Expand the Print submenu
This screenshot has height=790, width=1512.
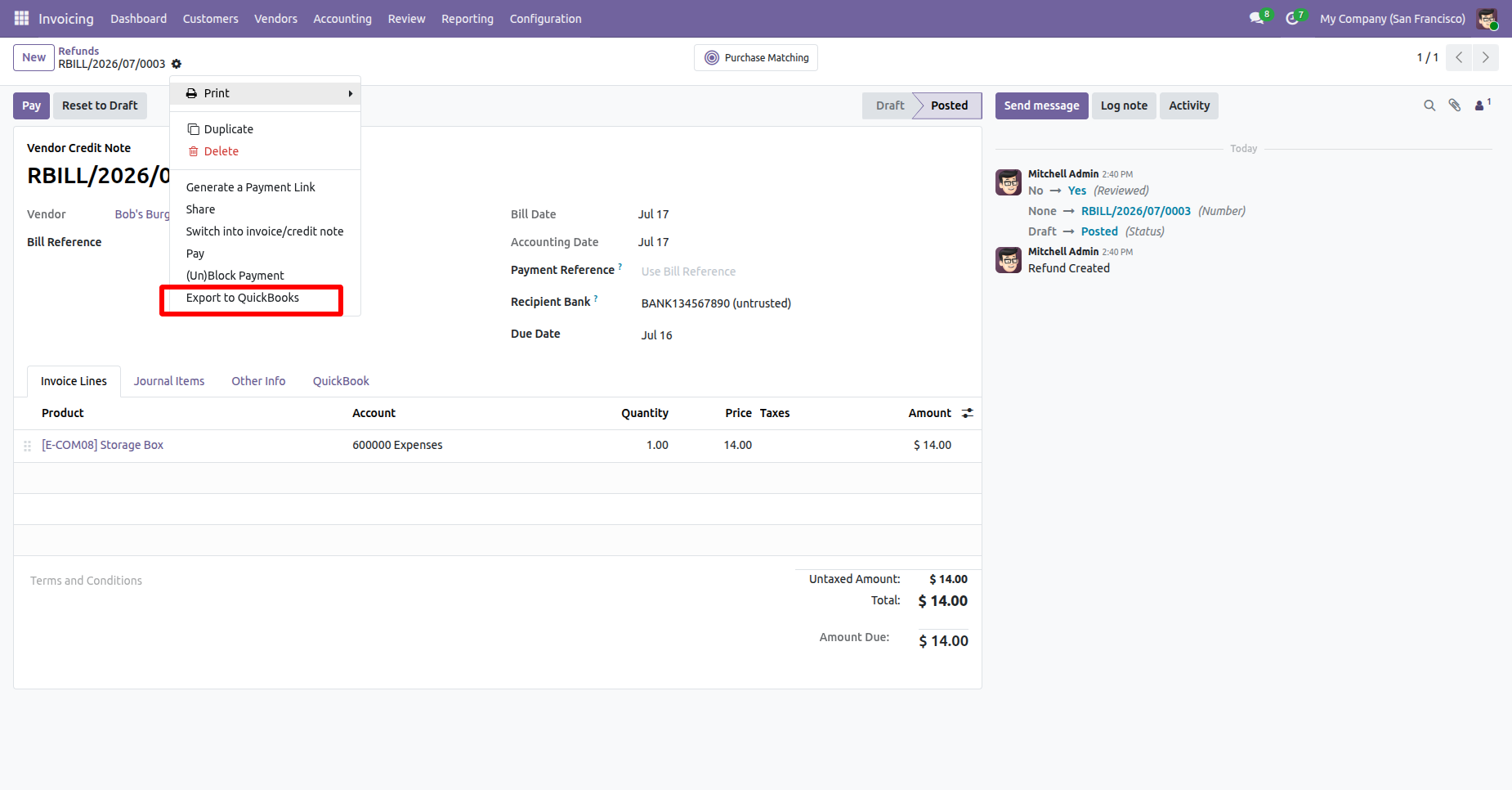click(x=265, y=93)
